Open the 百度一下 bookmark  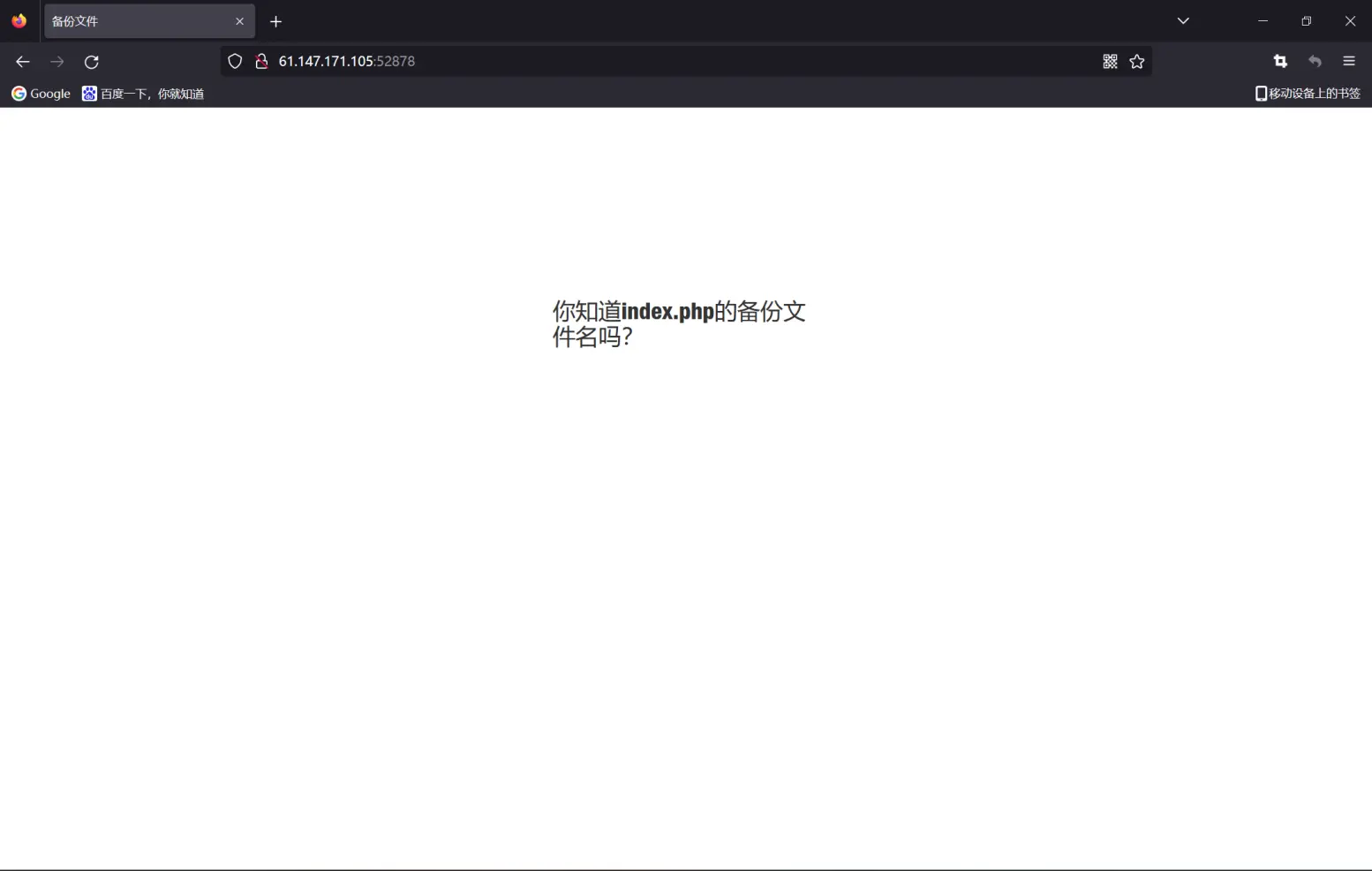[x=143, y=94]
